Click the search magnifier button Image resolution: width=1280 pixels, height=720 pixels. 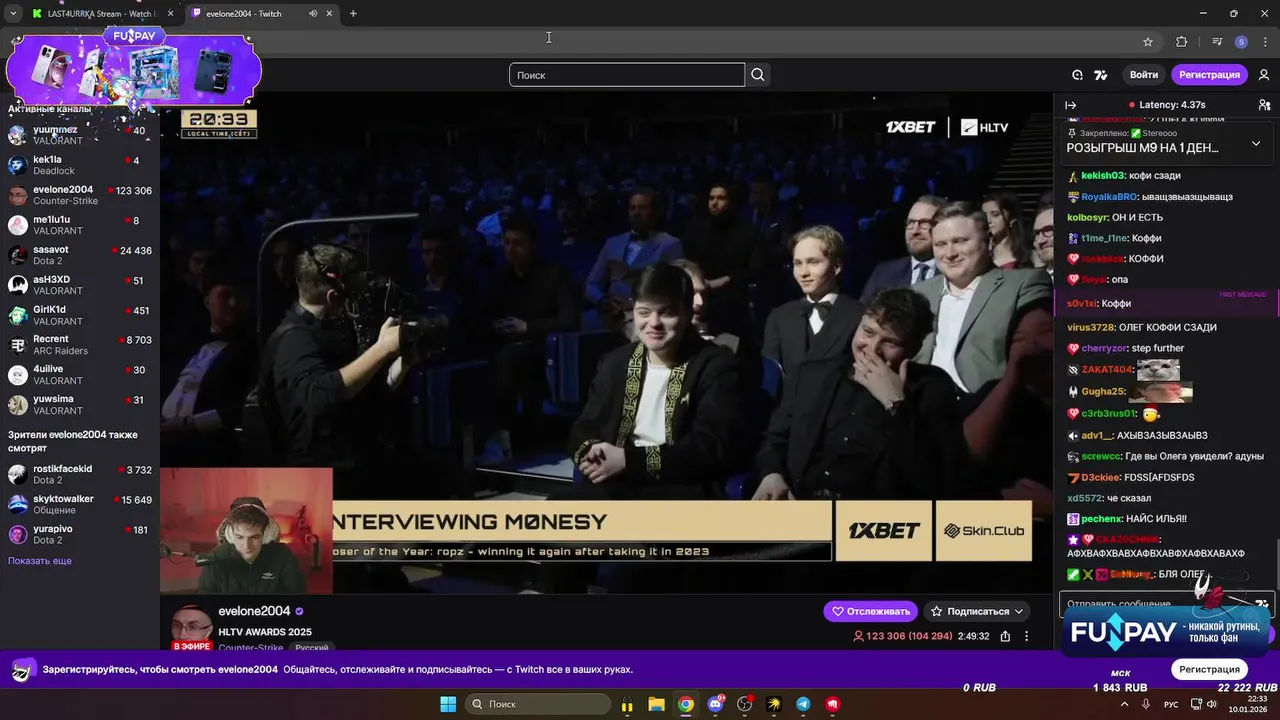[758, 75]
